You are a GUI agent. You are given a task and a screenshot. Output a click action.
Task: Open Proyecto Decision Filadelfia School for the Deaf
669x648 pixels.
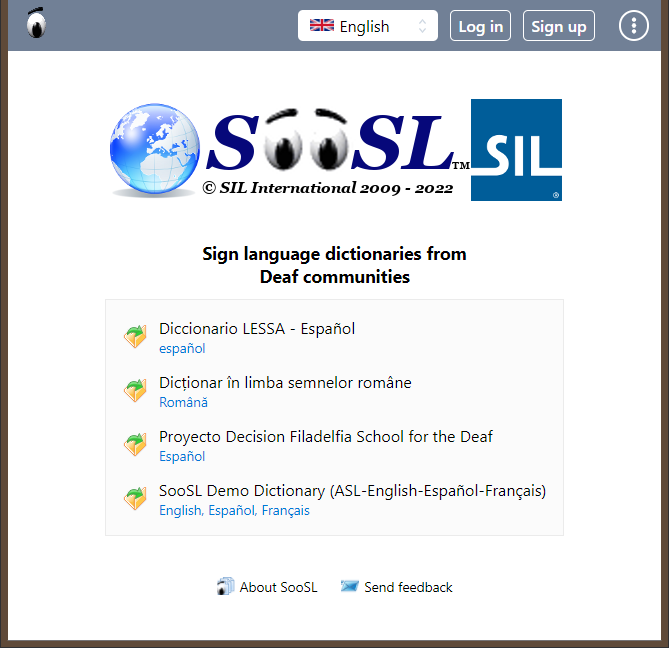point(326,437)
